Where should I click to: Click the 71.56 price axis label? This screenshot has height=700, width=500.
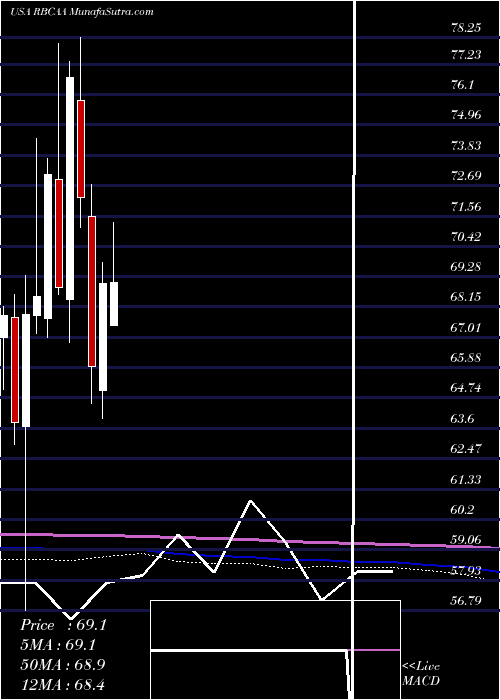[466, 206]
